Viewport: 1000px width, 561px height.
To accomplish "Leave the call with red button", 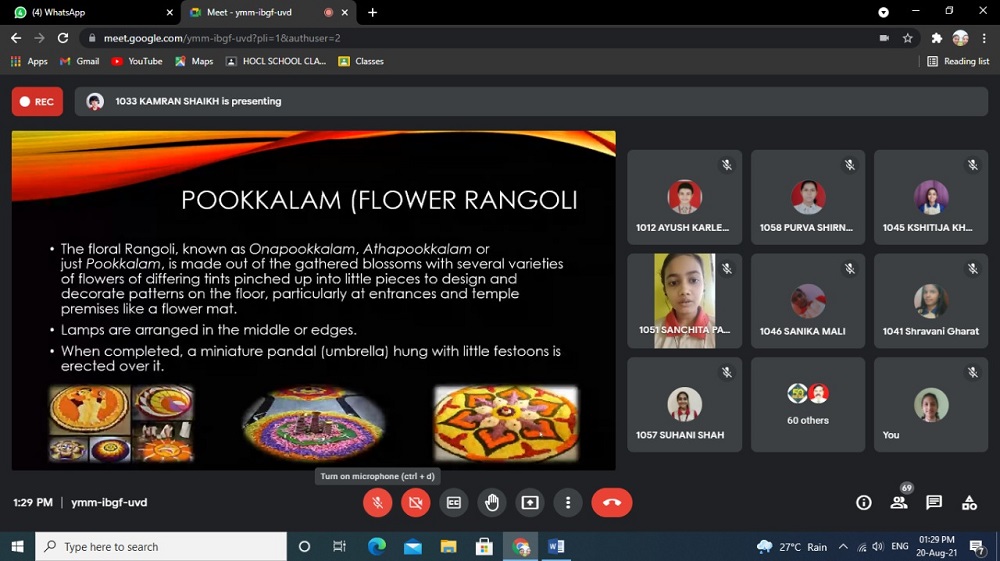I will click(x=611, y=503).
